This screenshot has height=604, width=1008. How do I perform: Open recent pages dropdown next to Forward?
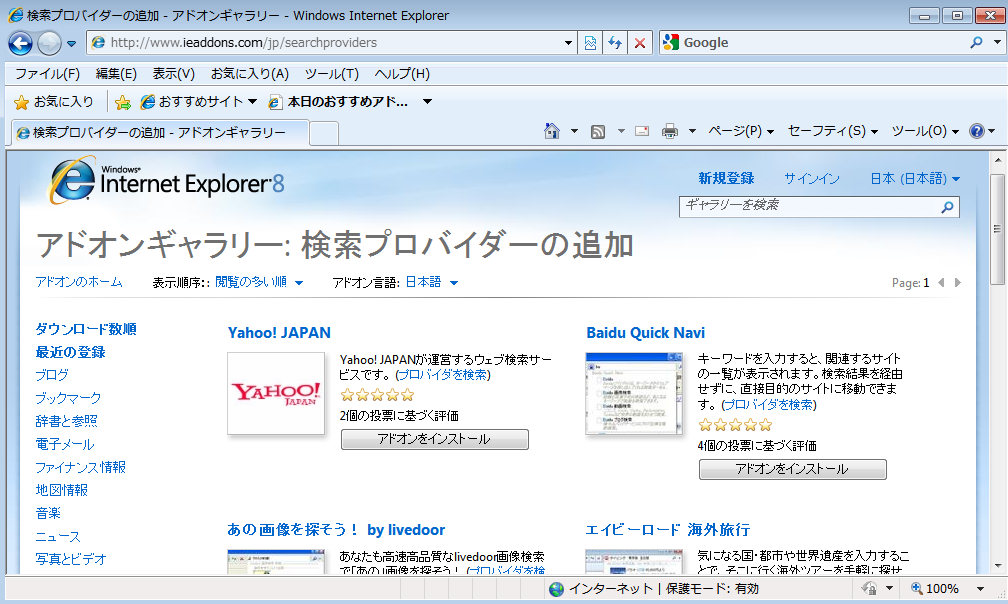71,44
